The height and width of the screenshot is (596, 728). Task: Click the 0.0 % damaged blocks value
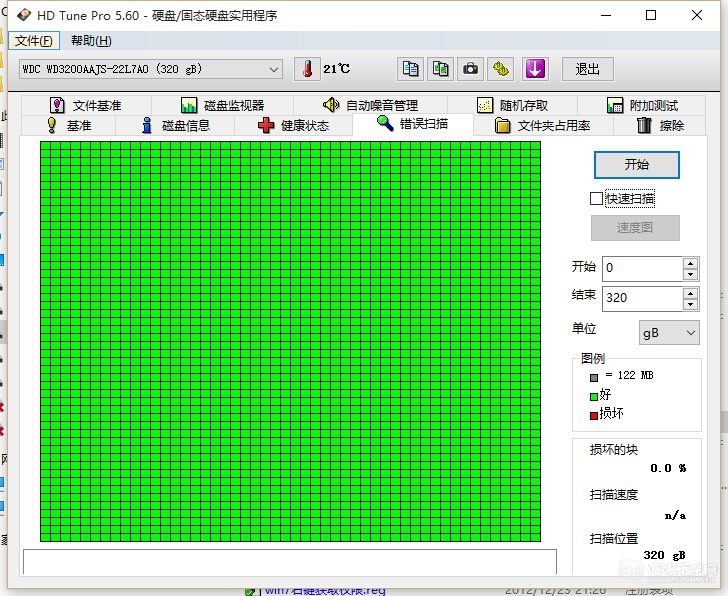coord(668,468)
